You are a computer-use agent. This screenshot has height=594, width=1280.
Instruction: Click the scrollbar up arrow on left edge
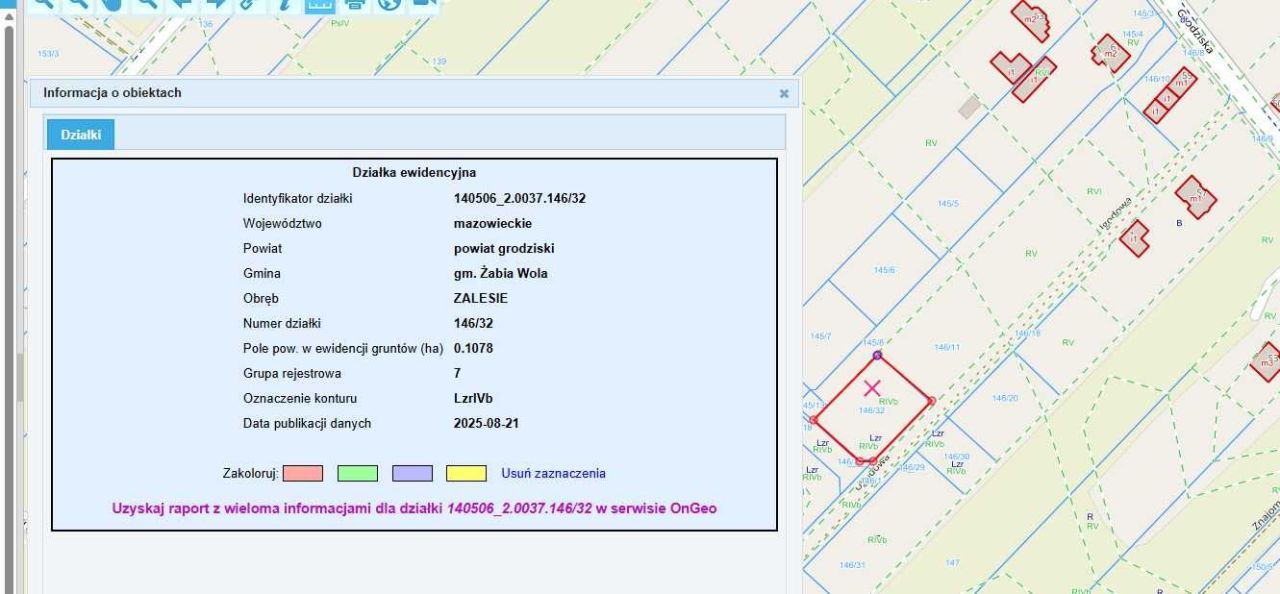[x=10, y=17]
